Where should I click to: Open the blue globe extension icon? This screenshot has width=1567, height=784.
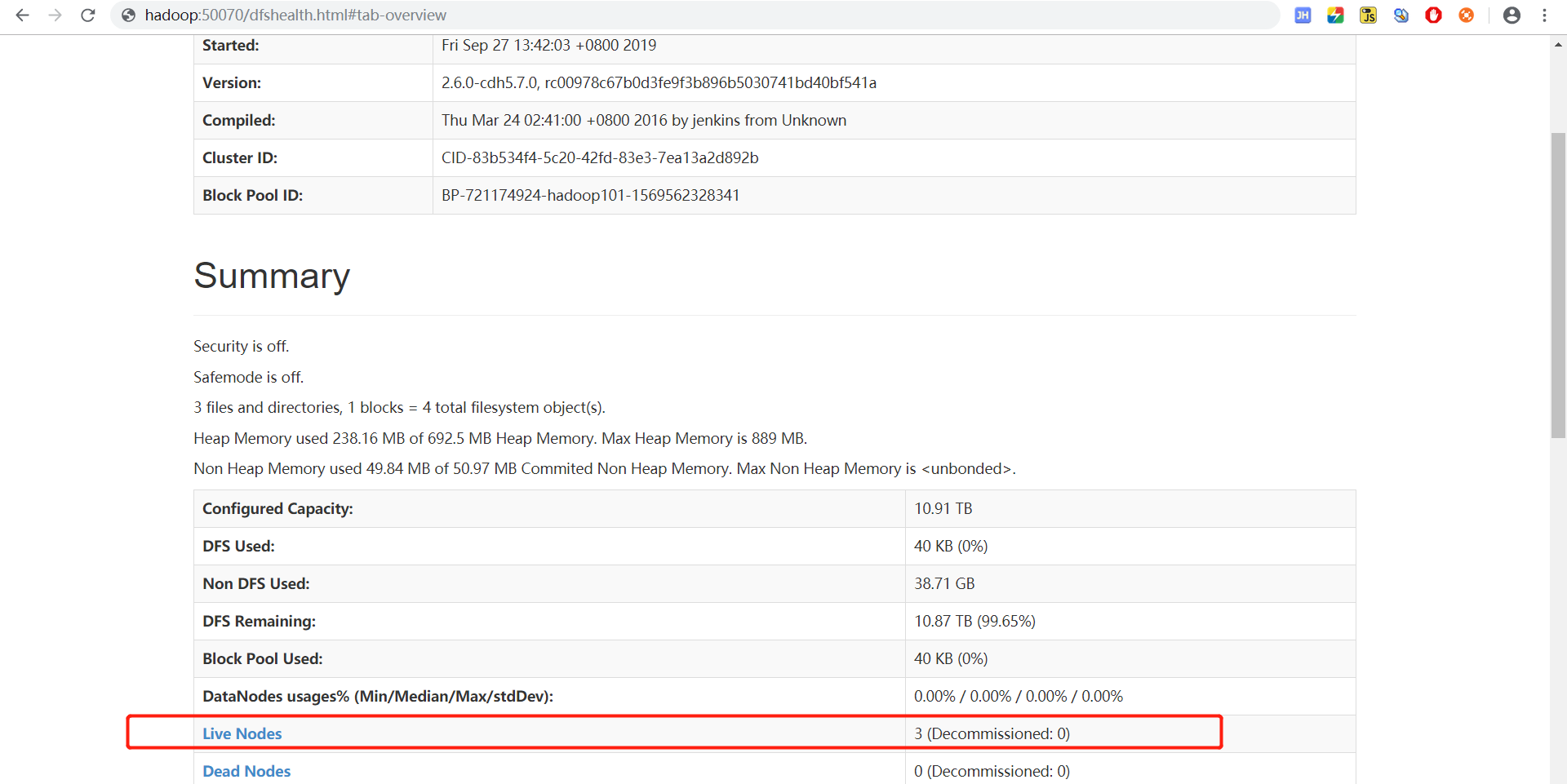point(1401,15)
